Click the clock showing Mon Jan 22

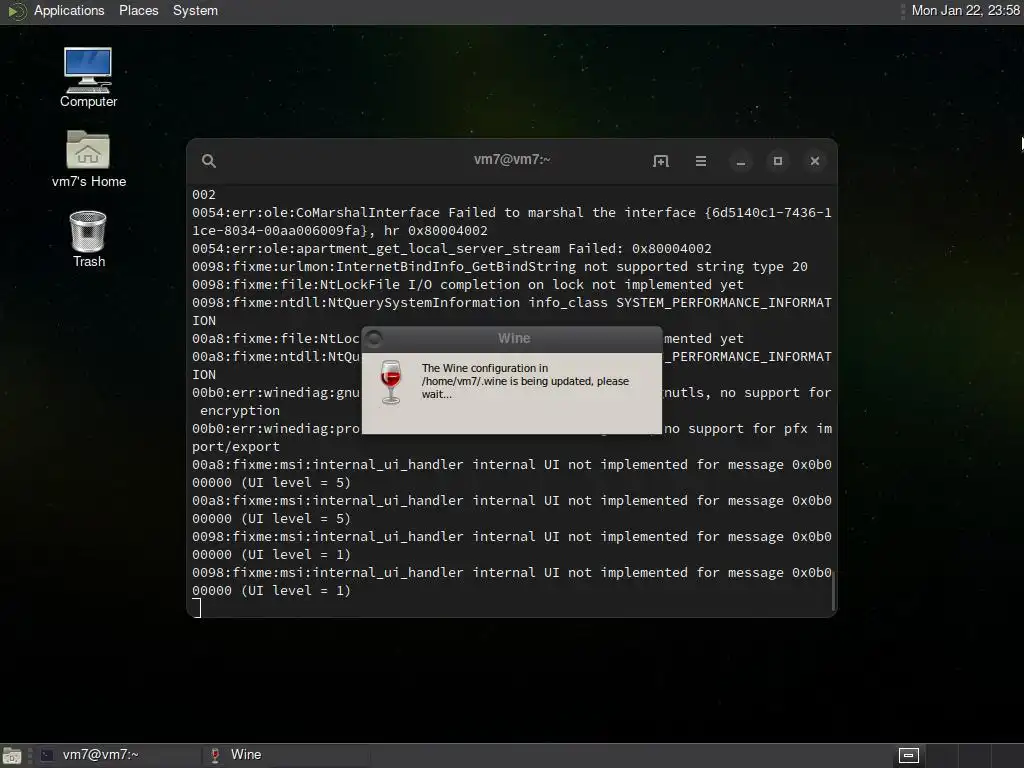[965, 10]
